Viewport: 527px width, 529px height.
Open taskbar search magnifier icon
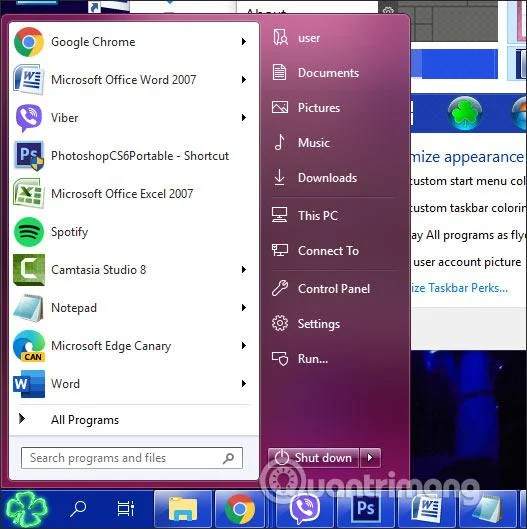coord(78,509)
